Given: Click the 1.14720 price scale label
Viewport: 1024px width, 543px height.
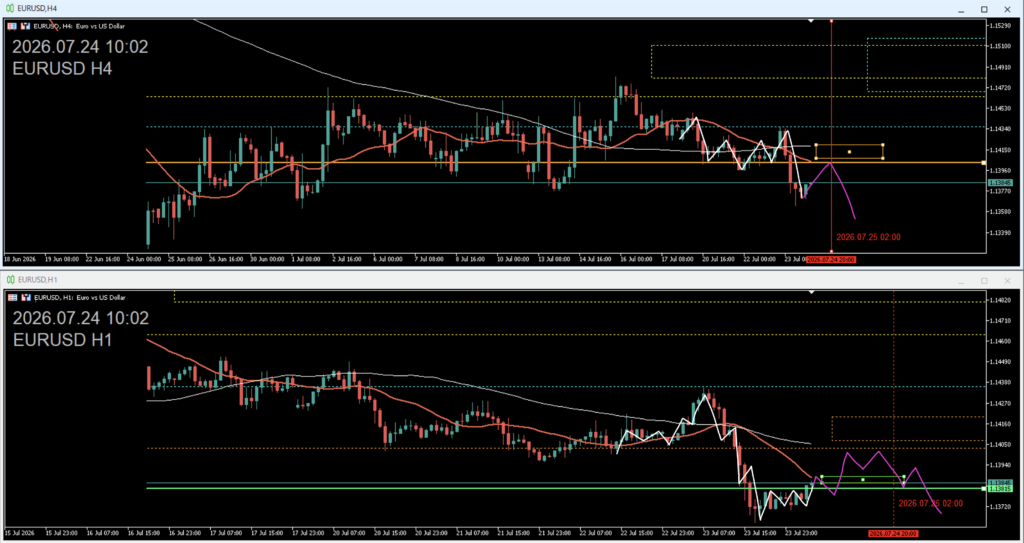Looking at the screenshot, I should tap(998, 87).
